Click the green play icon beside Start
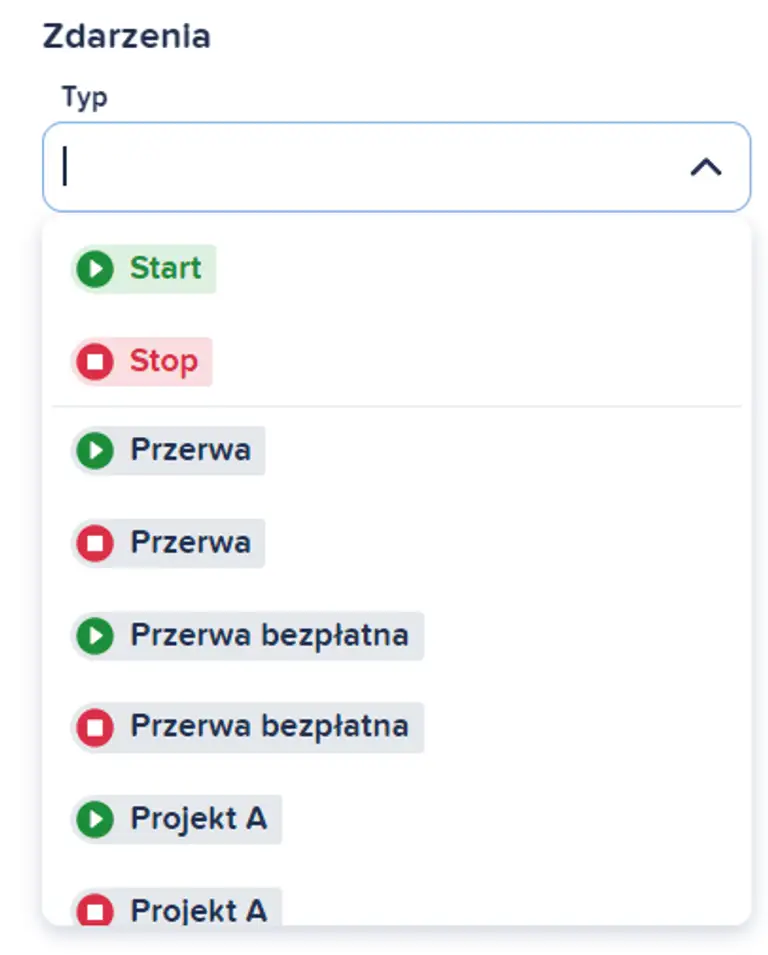Image resolution: width=768 pixels, height=955 pixels. coord(96,269)
